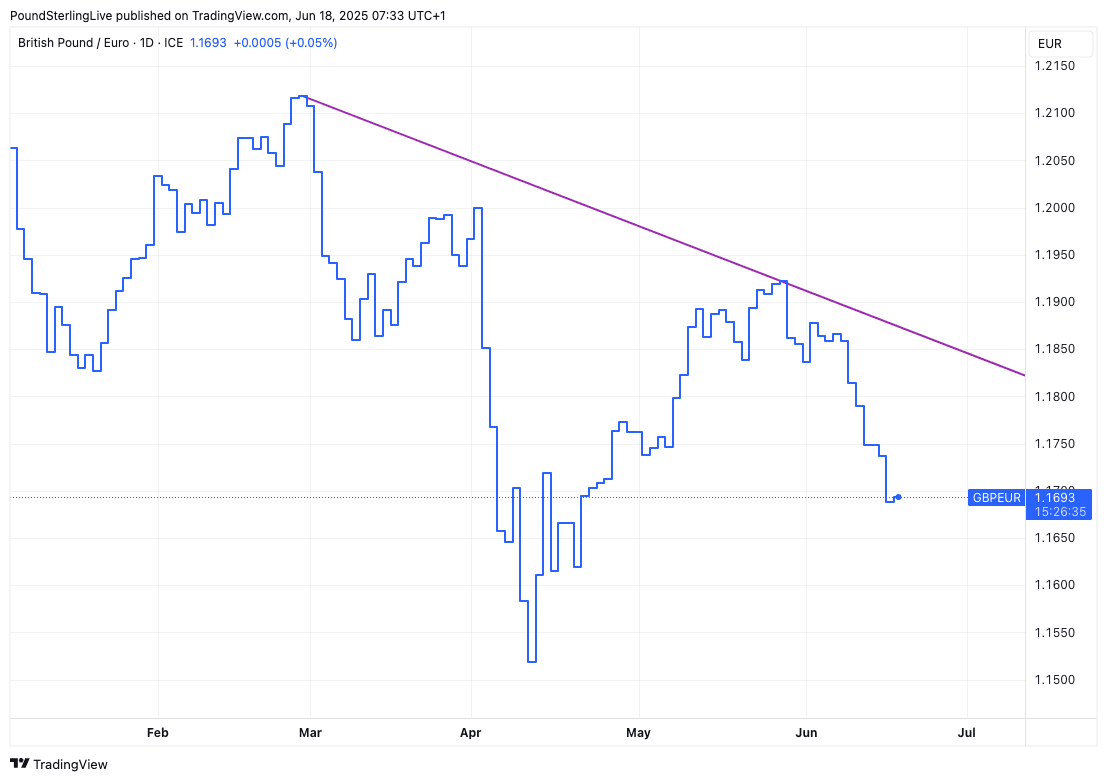This screenshot has height=781, width=1107.
Task: Click the Mar label on time axis
Action: (310, 733)
